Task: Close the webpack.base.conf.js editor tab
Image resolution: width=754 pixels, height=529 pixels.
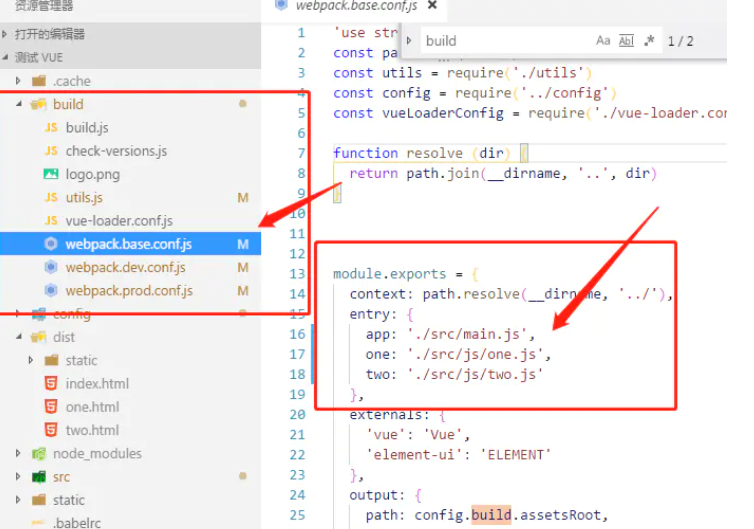Action: (x=432, y=5)
